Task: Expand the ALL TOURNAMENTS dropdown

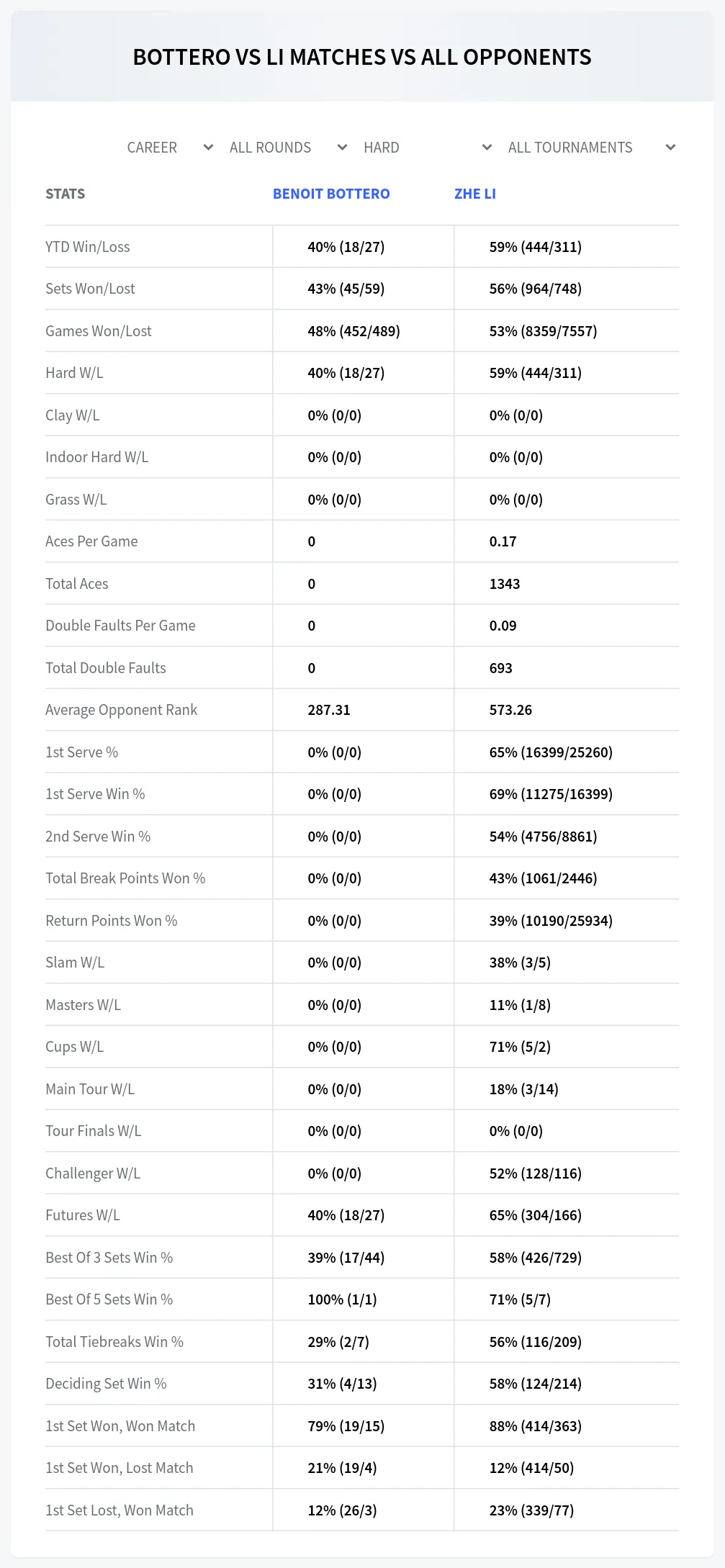Action: 591,148
